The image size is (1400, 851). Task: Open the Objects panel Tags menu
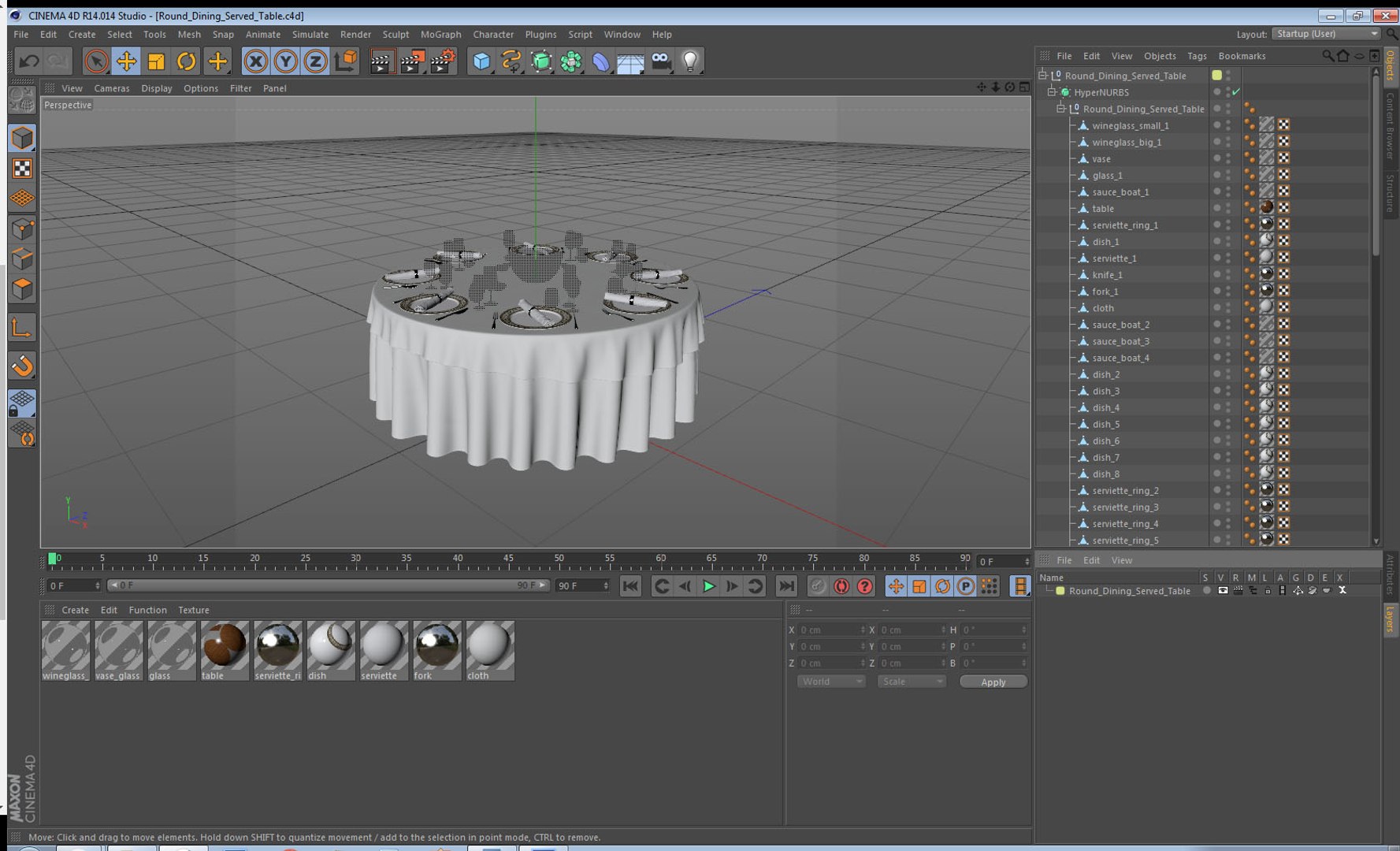(1197, 56)
